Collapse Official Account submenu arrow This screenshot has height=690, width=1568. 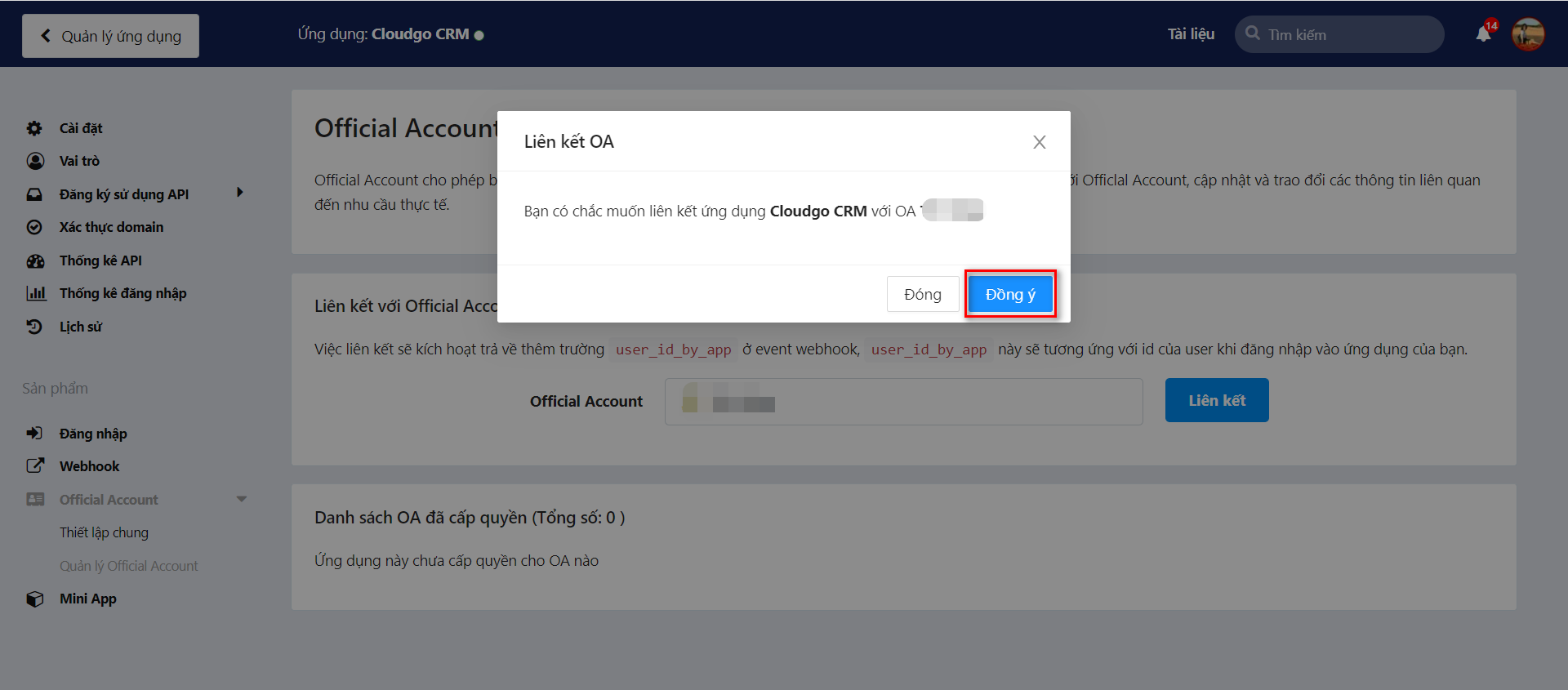pyautogui.click(x=242, y=499)
